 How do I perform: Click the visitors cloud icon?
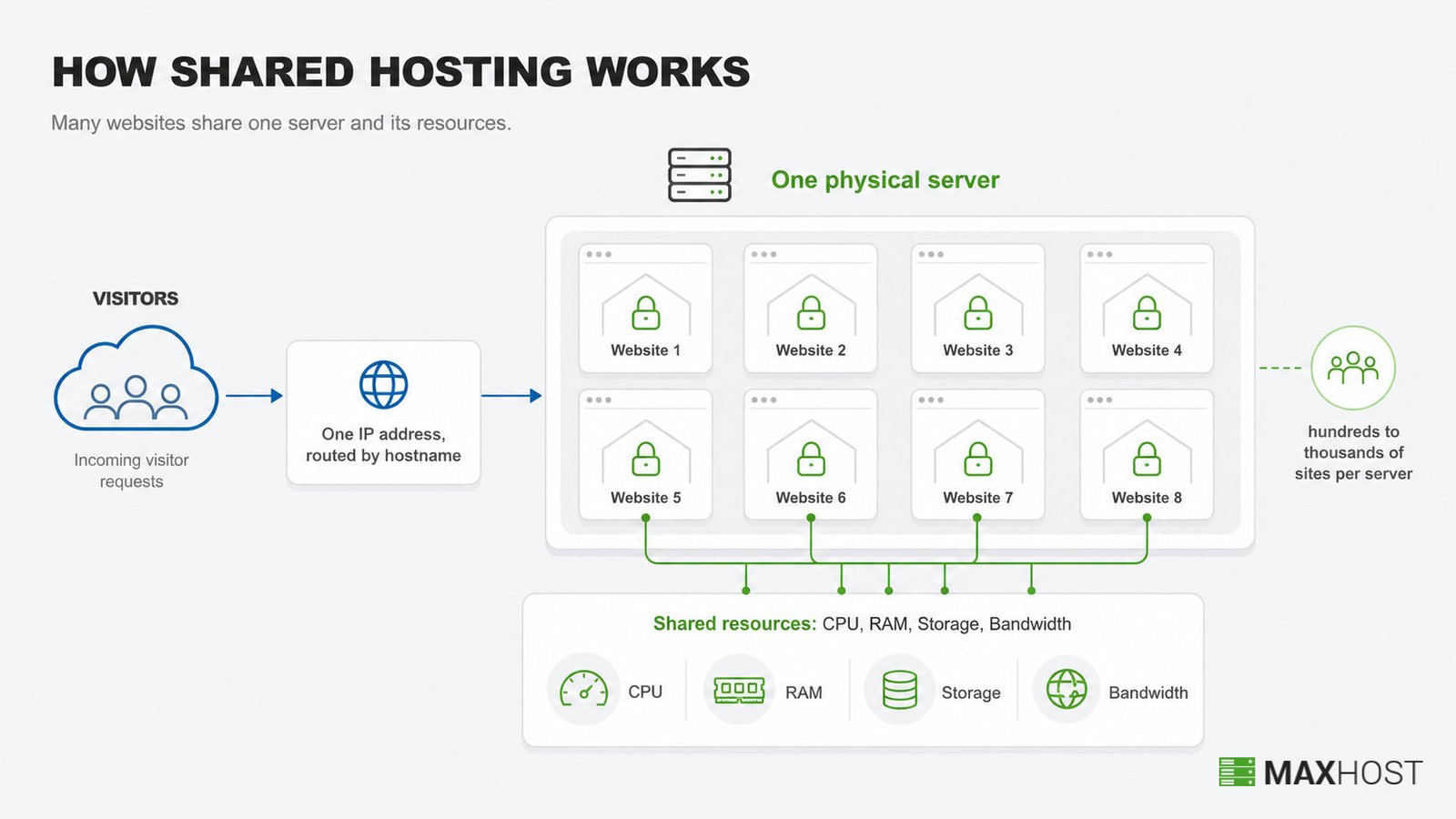coord(136,378)
